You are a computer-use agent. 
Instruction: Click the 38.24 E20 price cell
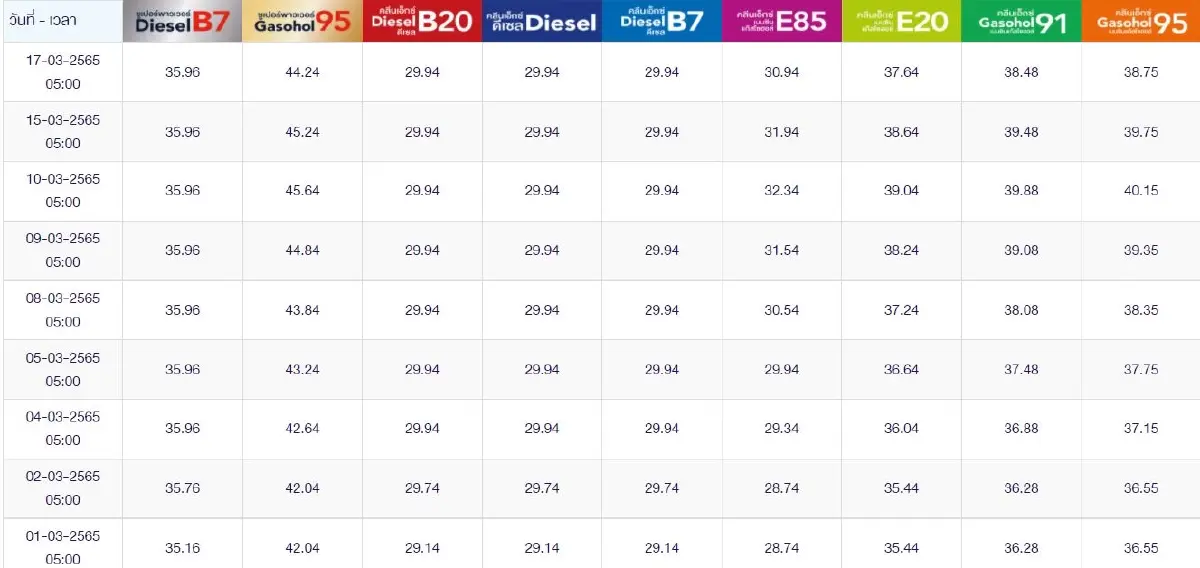pyautogui.click(x=902, y=250)
